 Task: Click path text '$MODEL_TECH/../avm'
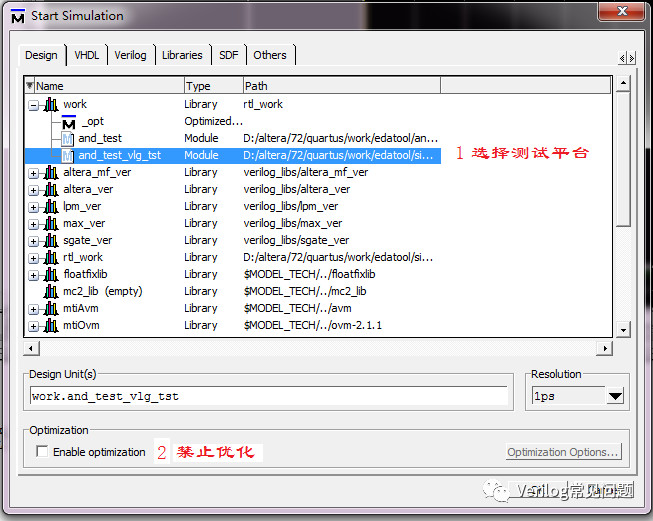pos(297,308)
